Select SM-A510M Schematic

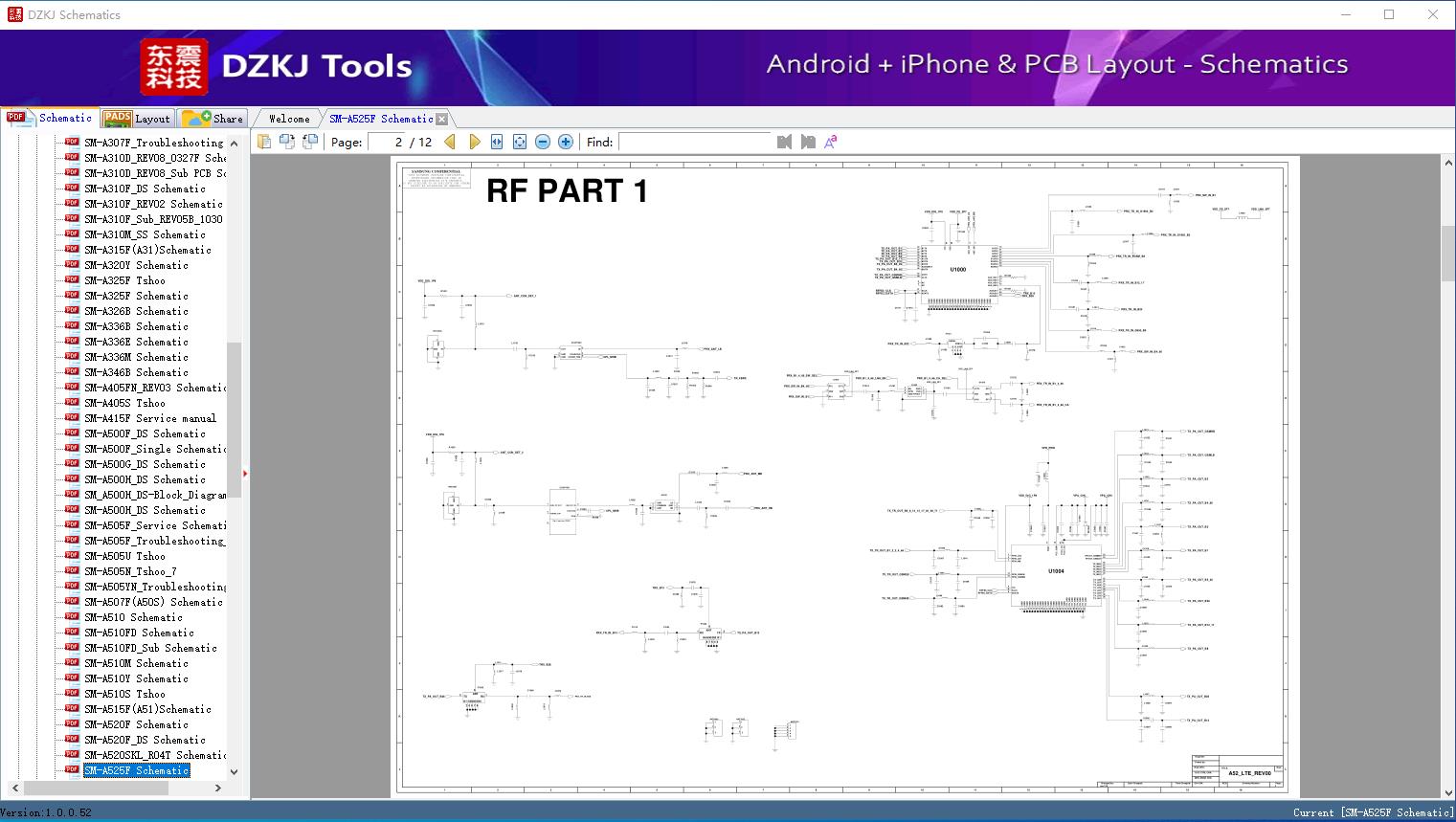coord(136,663)
